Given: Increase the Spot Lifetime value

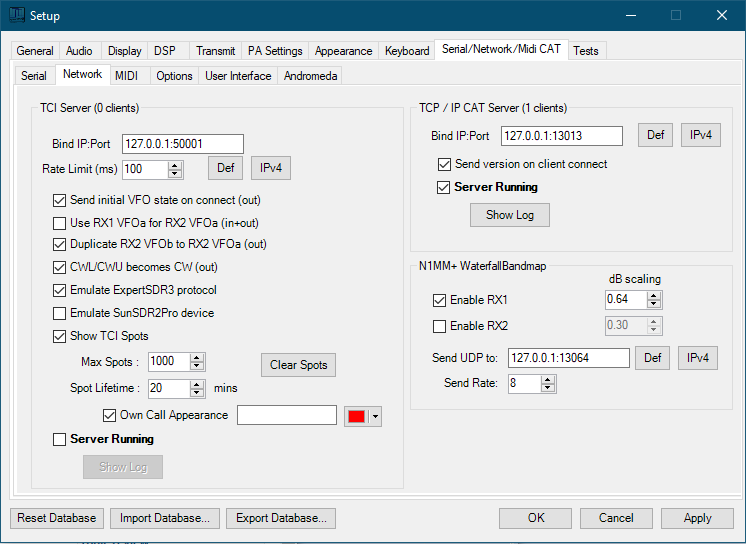Looking at the screenshot, I should 197,384.
